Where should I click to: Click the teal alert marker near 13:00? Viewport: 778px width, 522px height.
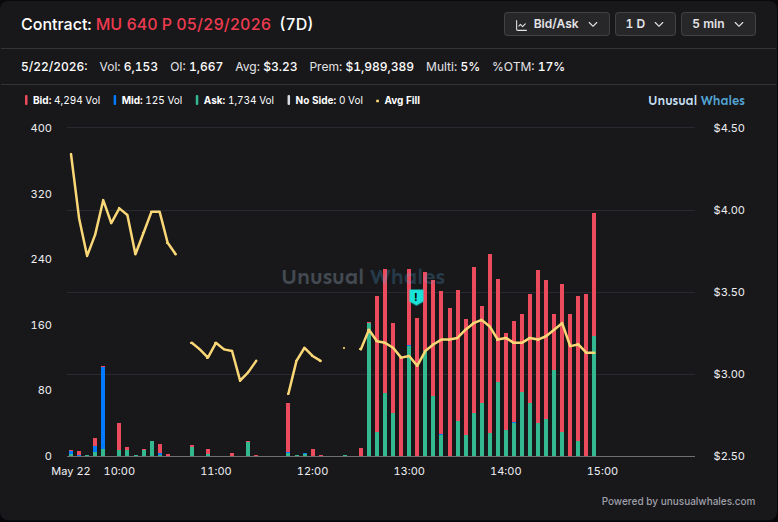(416, 297)
